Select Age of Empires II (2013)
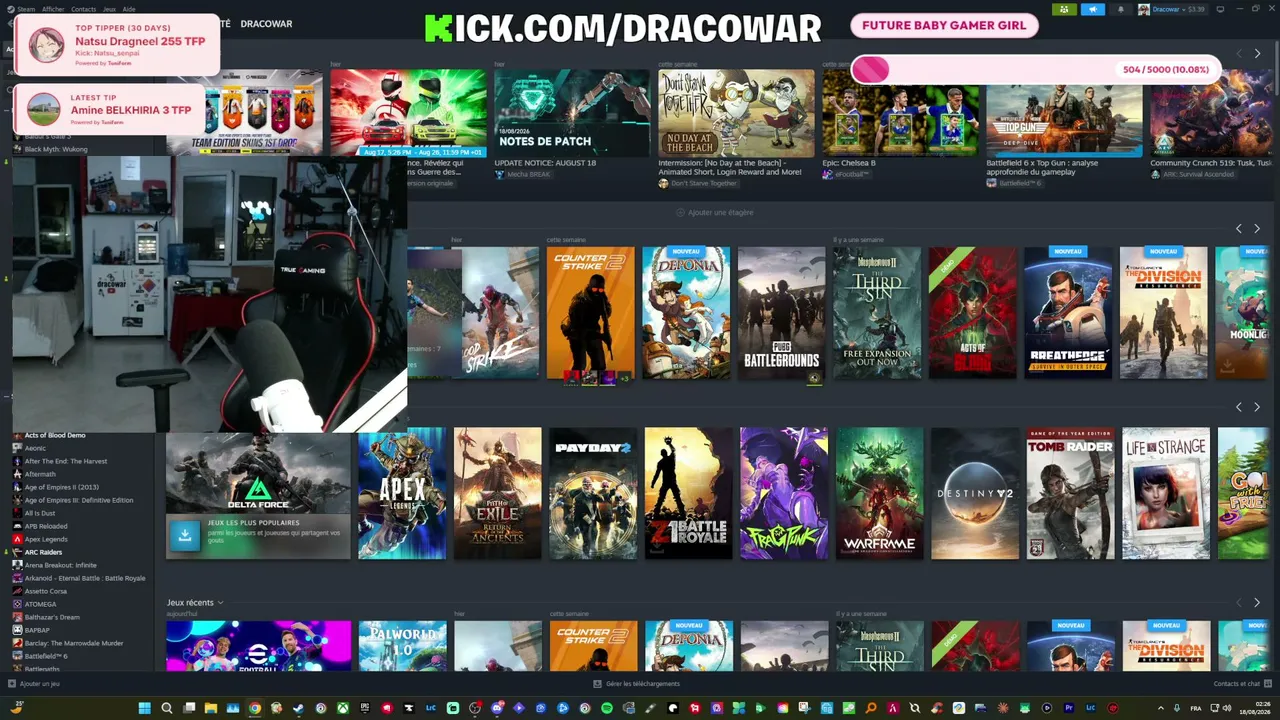This screenshot has width=1280, height=720. [62, 487]
